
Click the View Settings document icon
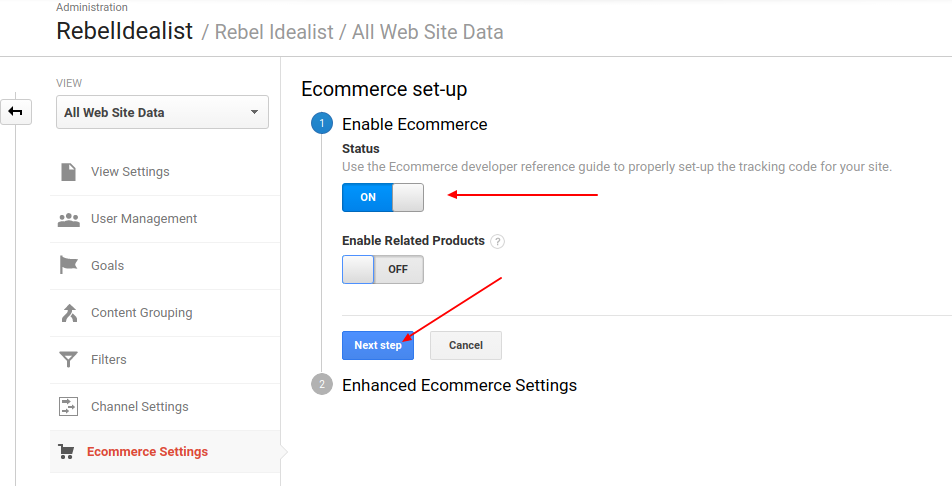pos(68,172)
